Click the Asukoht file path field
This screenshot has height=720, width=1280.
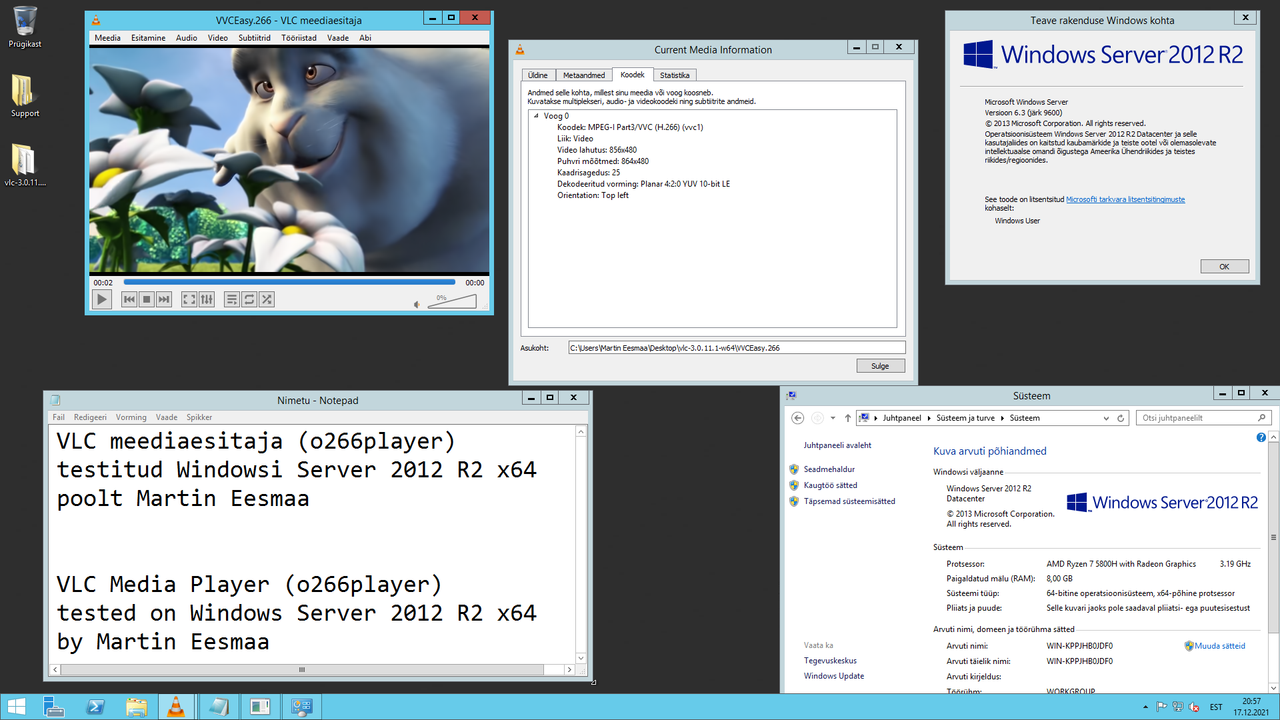(x=736, y=348)
